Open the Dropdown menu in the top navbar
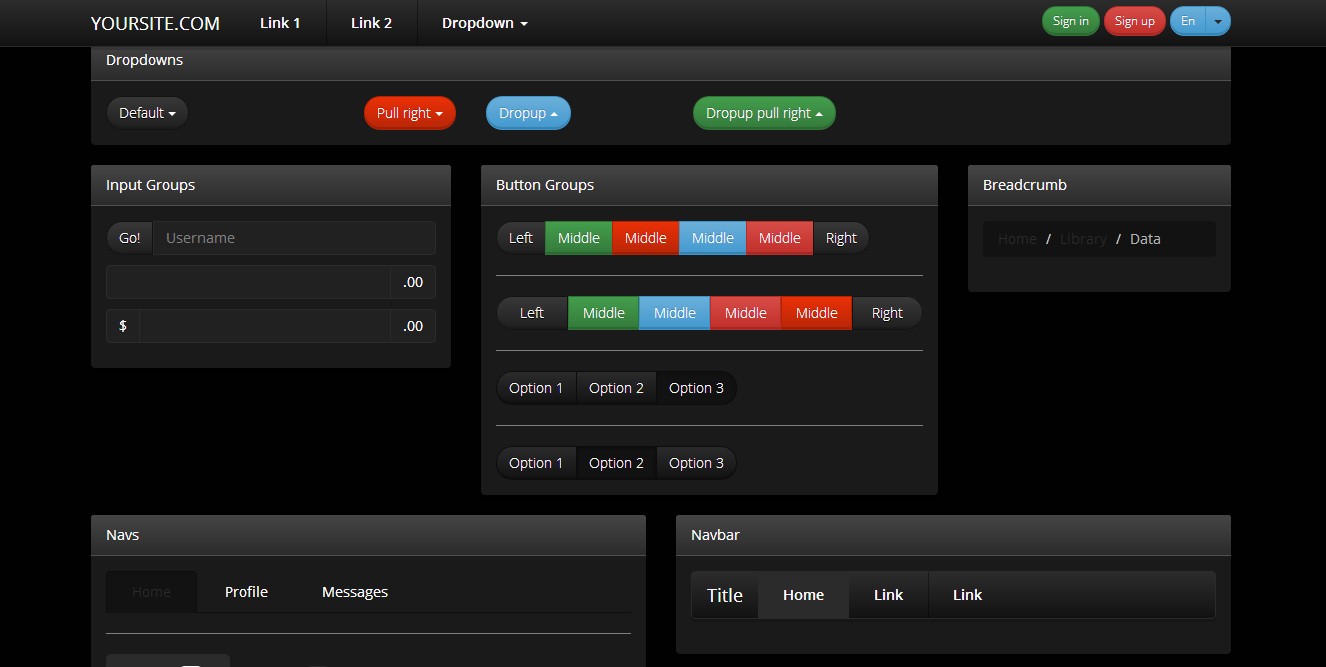 pos(483,22)
